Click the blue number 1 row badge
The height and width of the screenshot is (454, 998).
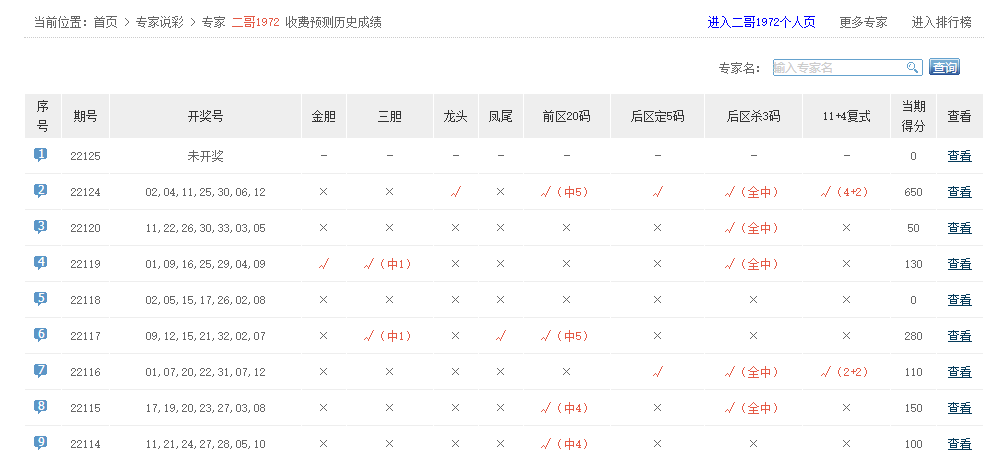click(41, 155)
